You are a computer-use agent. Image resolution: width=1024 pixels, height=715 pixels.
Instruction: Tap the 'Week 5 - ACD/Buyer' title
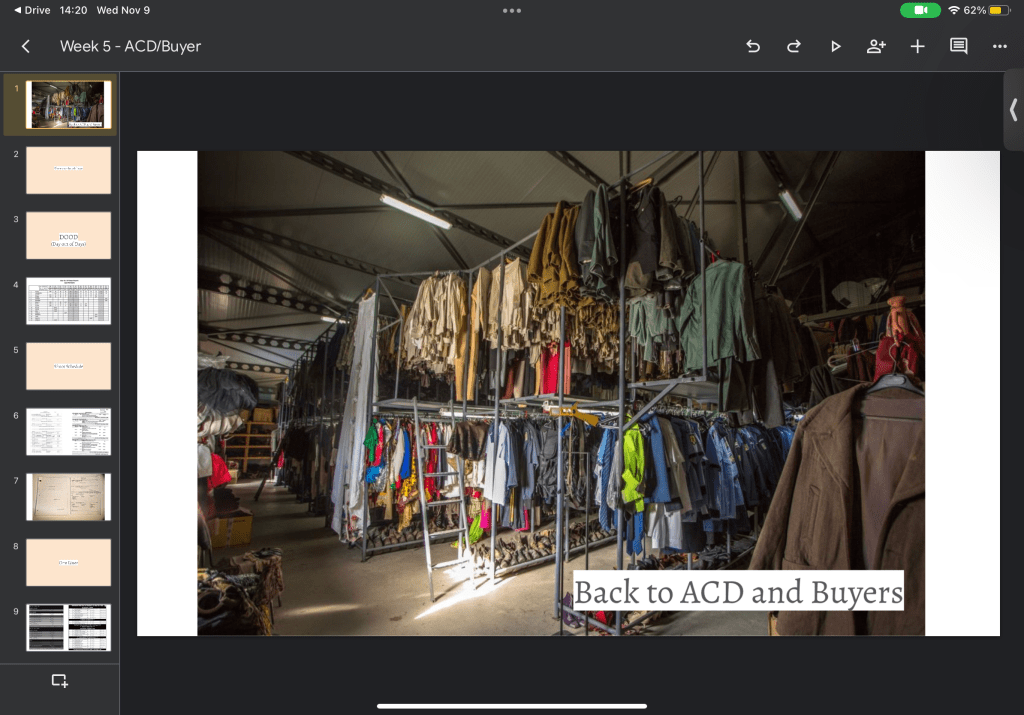(130, 46)
